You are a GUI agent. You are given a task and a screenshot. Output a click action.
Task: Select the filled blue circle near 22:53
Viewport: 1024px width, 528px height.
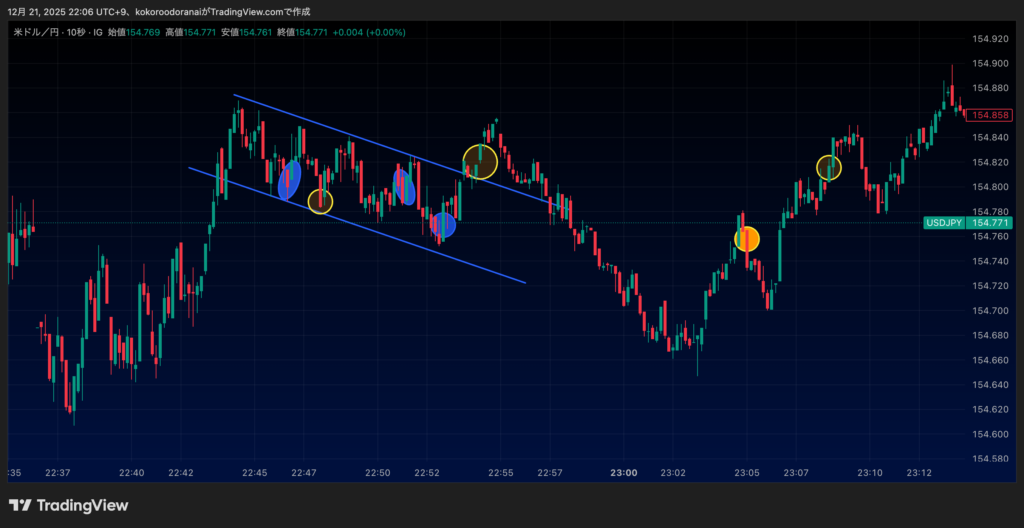443,226
